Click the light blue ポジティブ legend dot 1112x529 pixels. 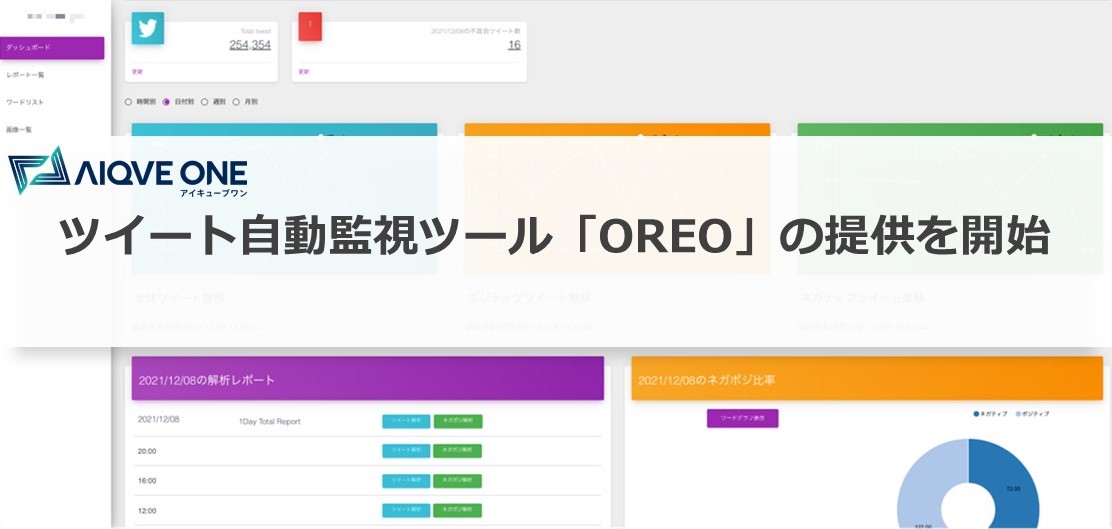1019,413
